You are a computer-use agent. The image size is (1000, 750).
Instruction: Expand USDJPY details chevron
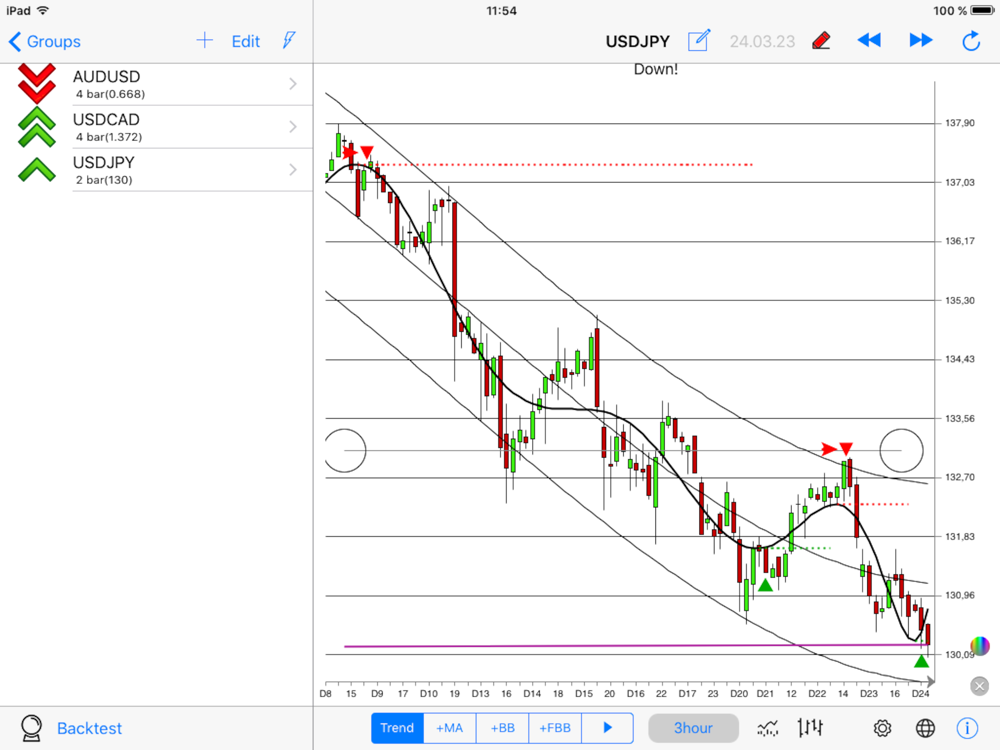pos(293,170)
